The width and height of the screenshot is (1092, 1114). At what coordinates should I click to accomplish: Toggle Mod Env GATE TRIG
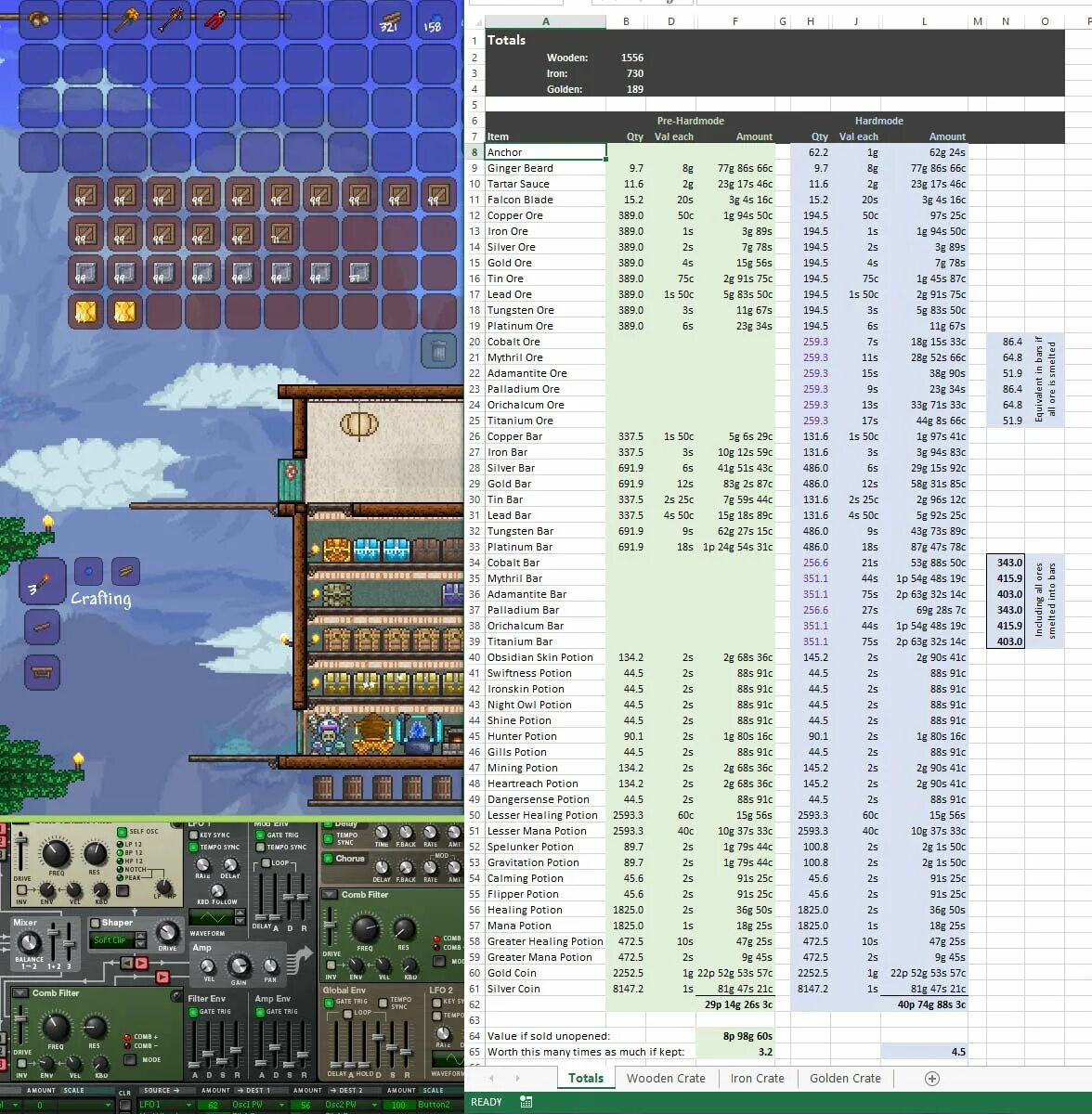pos(260,835)
